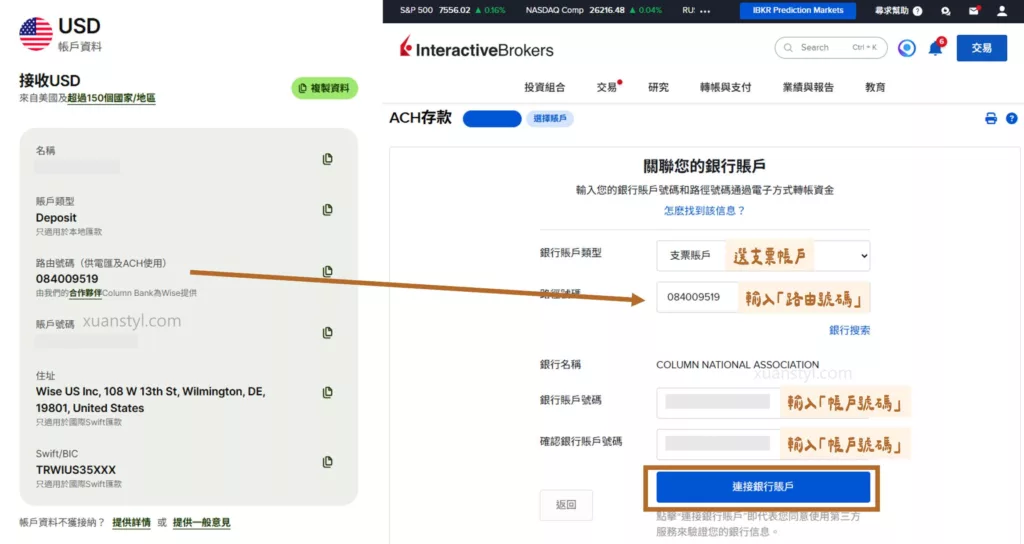Click the blue 交易 button
The image size is (1024, 544).
[982, 48]
